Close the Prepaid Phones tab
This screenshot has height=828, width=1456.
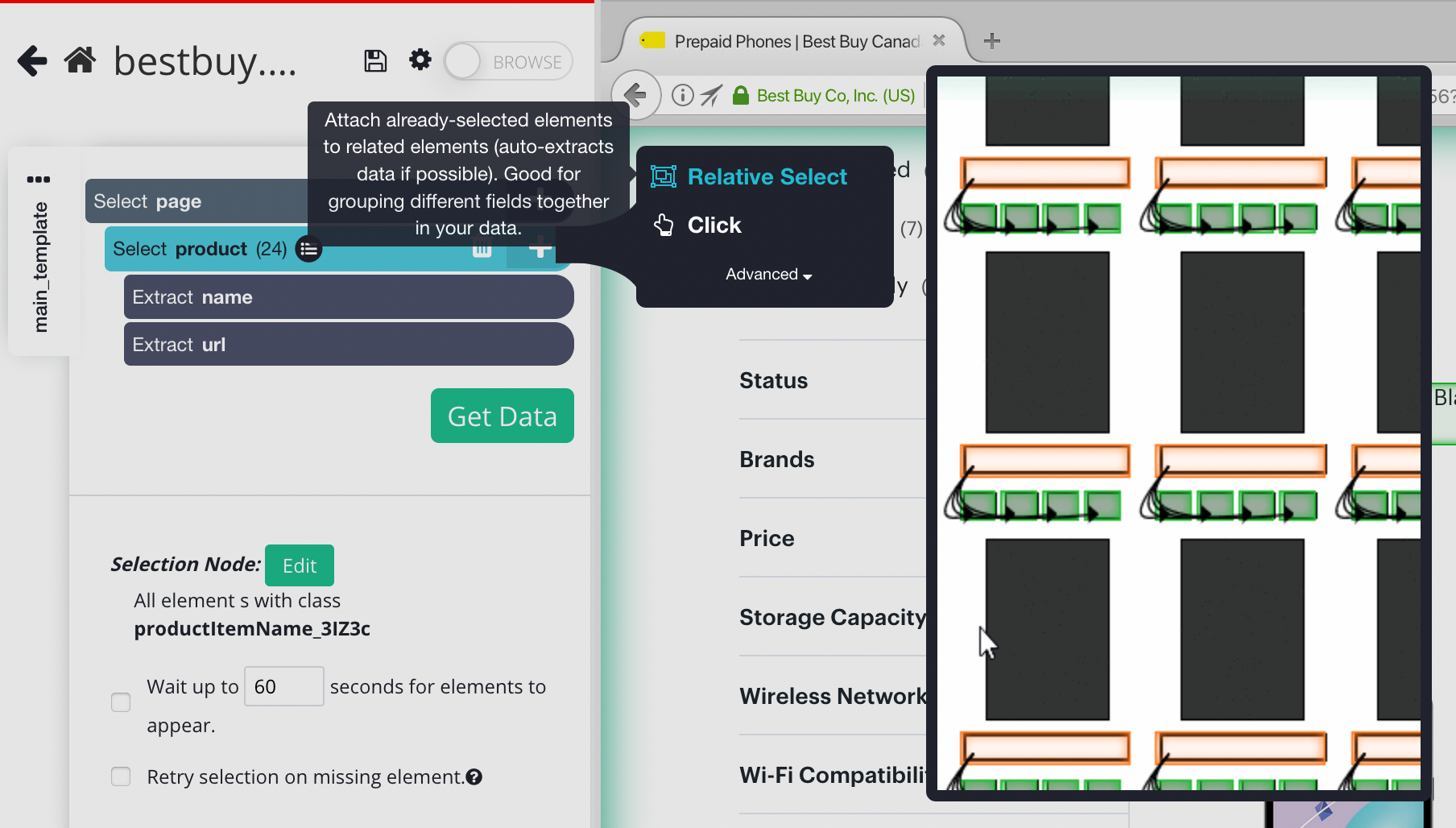(x=939, y=40)
